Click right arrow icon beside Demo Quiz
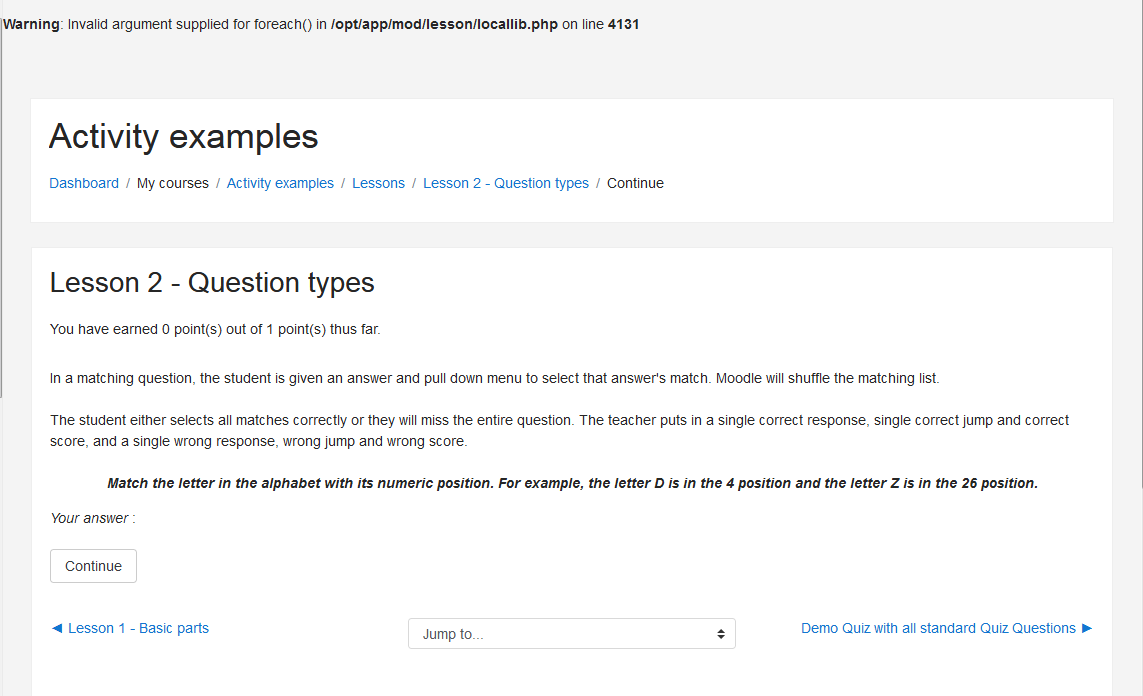 [1087, 628]
